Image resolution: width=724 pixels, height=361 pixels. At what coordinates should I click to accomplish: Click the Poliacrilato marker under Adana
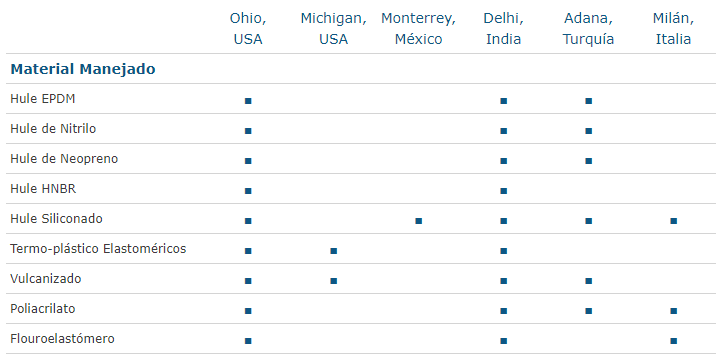click(x=588, y=311)
